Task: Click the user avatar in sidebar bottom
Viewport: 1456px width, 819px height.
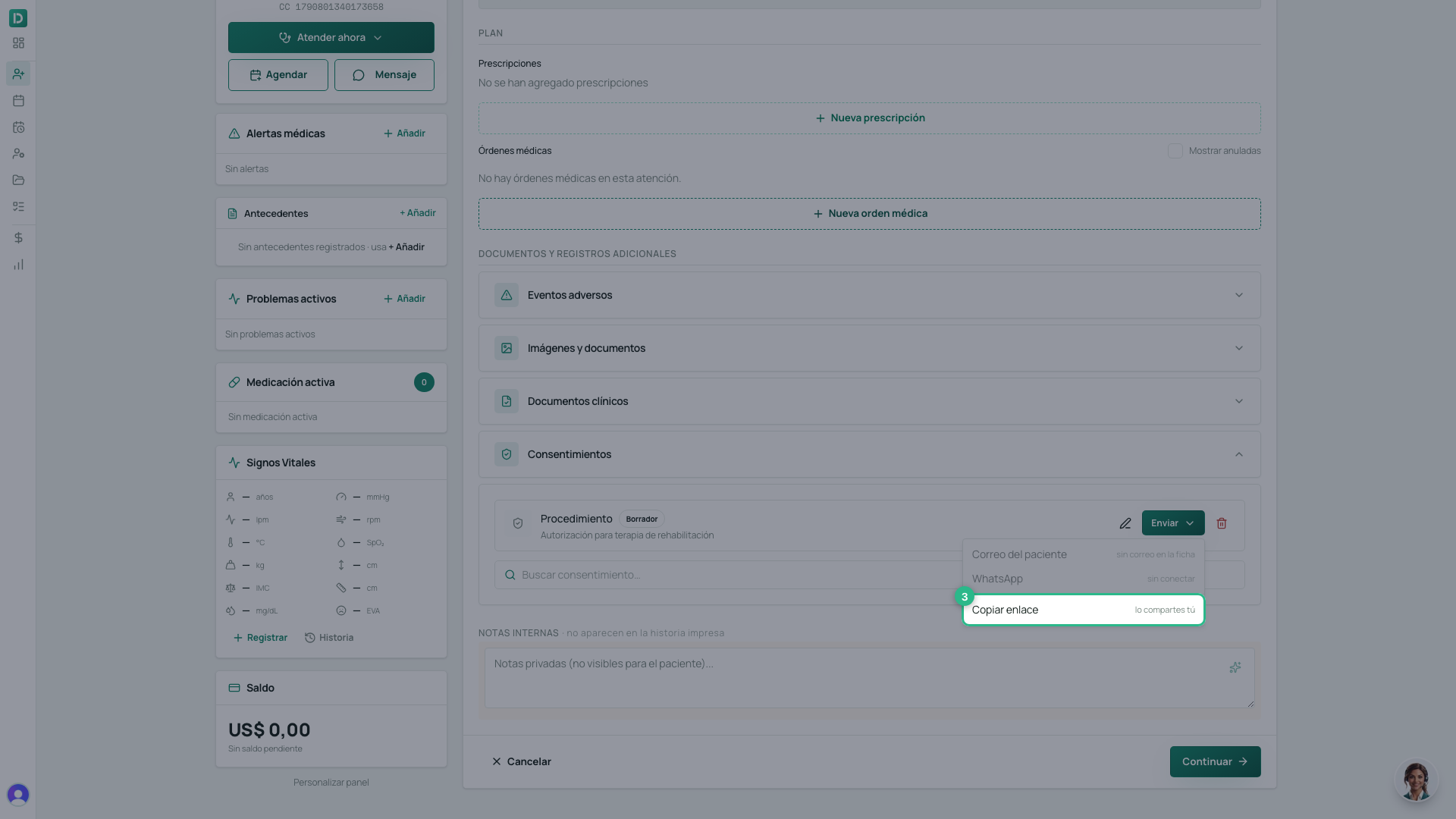Action: 18,794
